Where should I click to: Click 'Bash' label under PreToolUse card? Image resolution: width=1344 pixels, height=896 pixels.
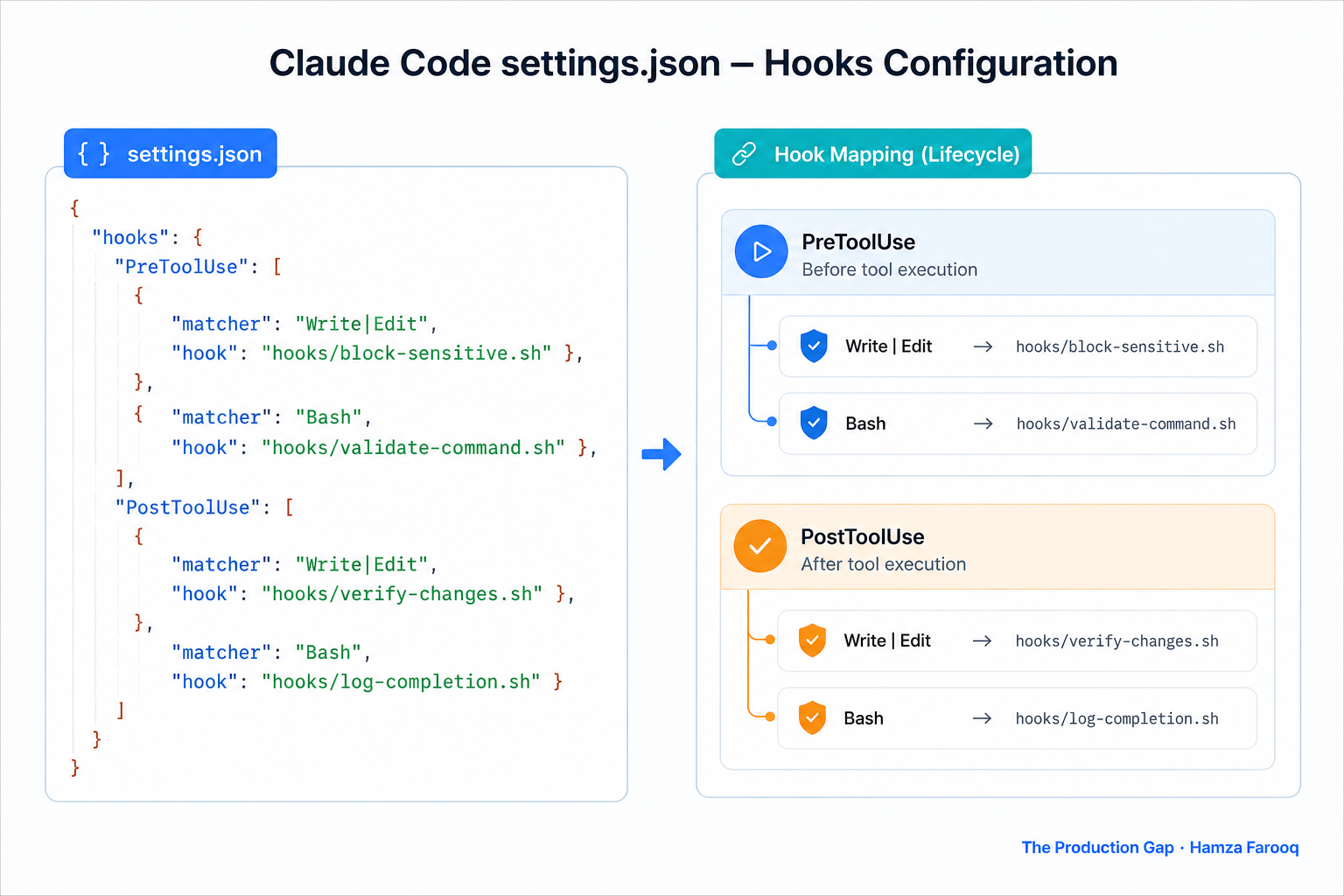click(x=865, y=423)
